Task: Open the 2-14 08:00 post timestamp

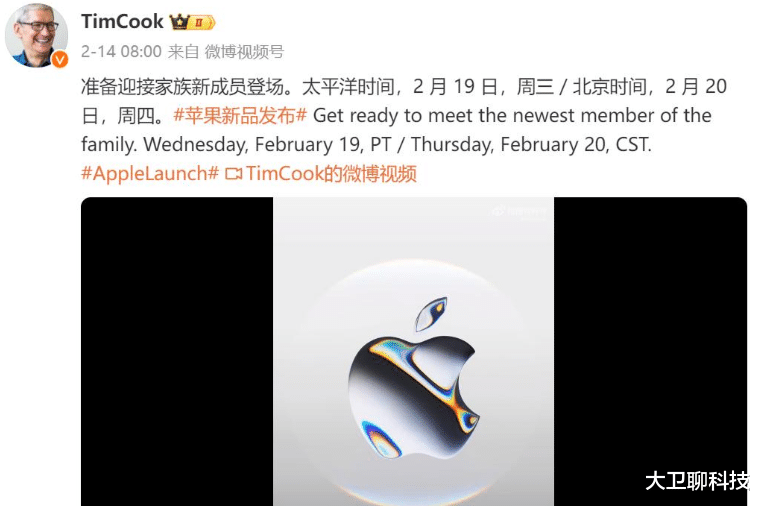Action: point(121,51)
